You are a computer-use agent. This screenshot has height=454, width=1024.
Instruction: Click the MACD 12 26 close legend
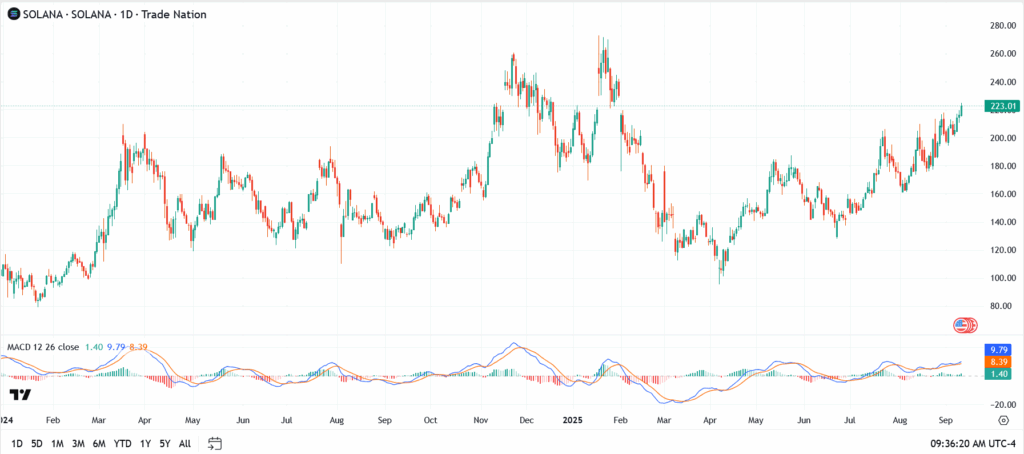pos(43,346)
